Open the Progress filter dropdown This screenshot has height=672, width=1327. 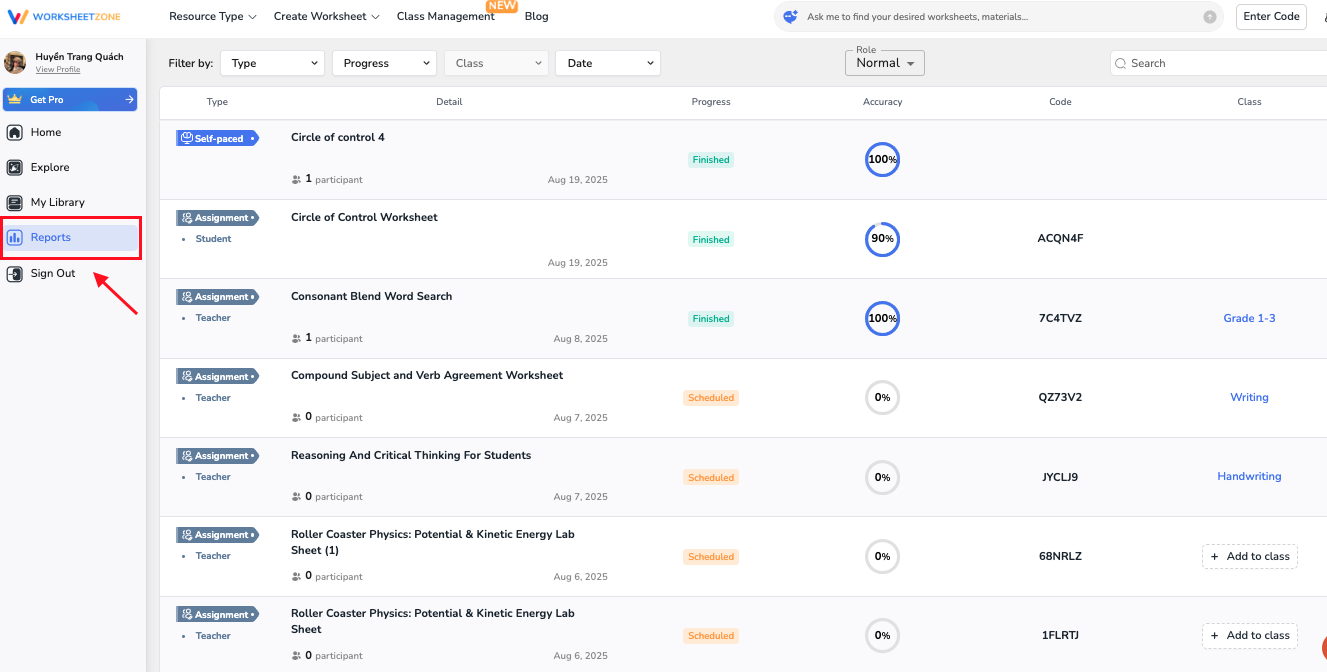click(x=385, y=63)
